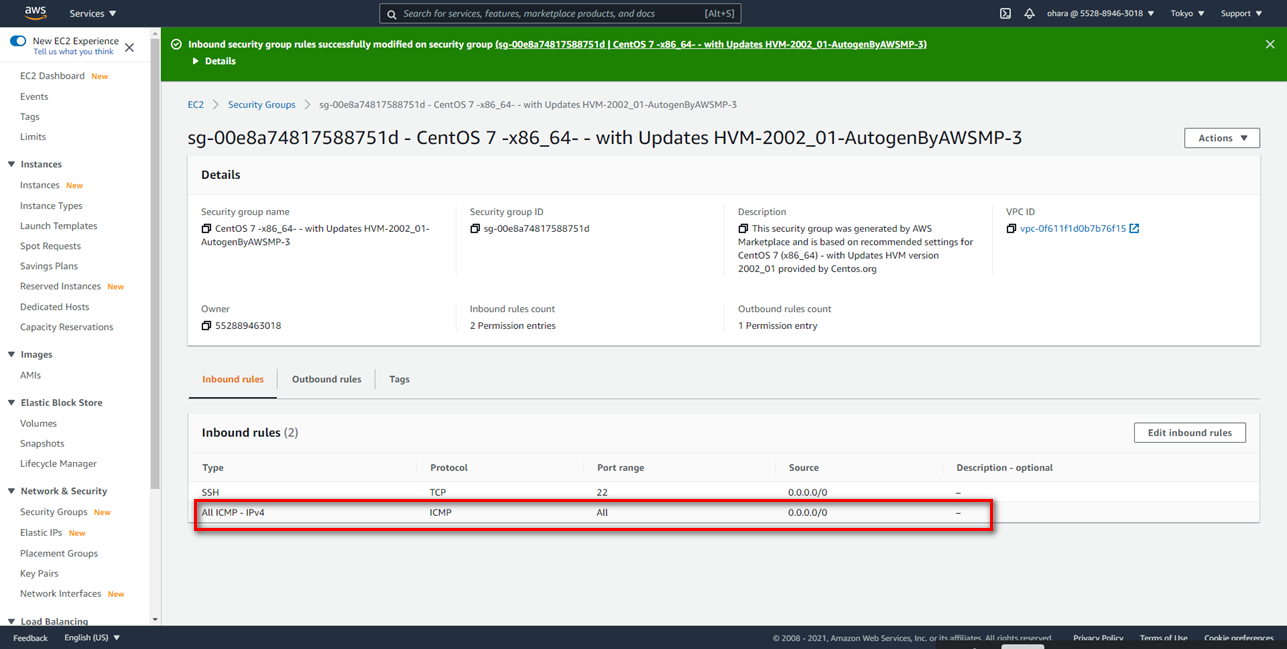Open Dedicated Hosts in sidebar
This screenshot has height=649, width=1287.
[55, 307]
